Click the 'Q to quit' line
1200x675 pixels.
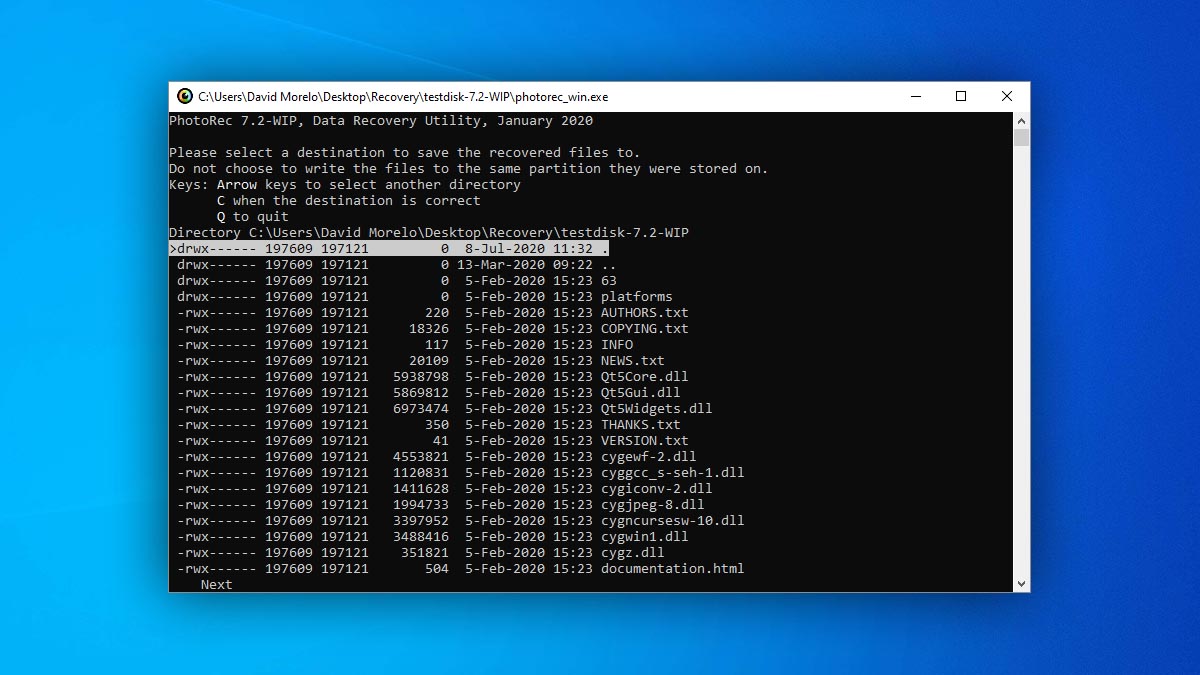(253, 217)
